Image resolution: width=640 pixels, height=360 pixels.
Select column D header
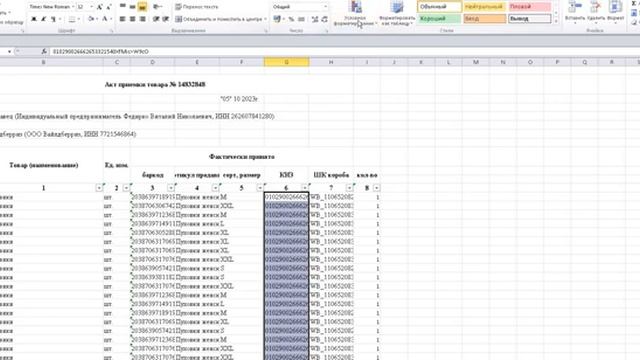[x=152, y=62]
